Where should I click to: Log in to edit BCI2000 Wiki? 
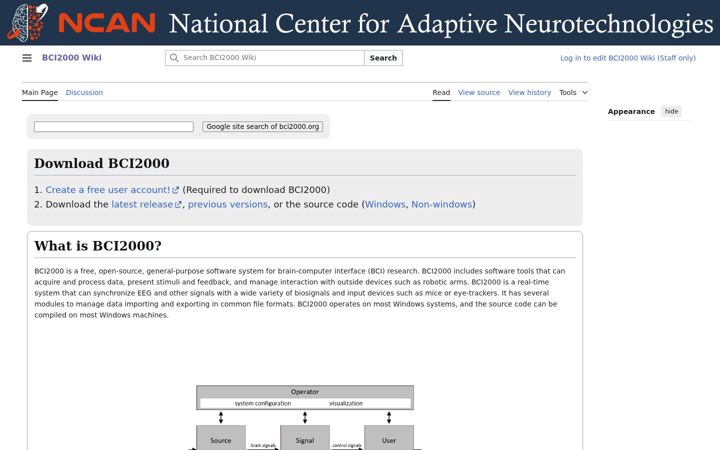628,58
